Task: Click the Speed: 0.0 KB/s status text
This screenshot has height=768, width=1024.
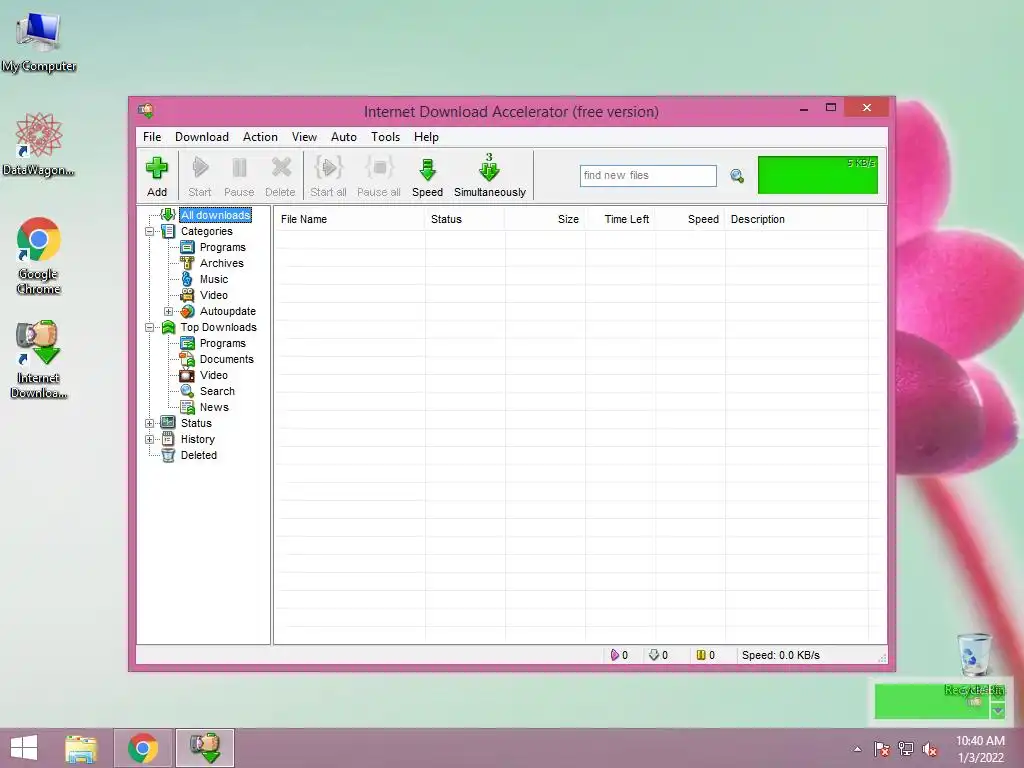Action: 780,655
